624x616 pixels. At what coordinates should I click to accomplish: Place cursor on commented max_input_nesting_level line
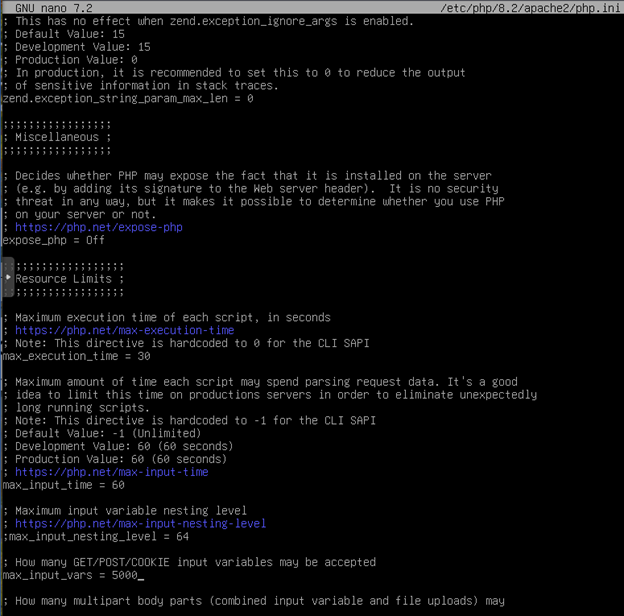[x=95, y=536]
